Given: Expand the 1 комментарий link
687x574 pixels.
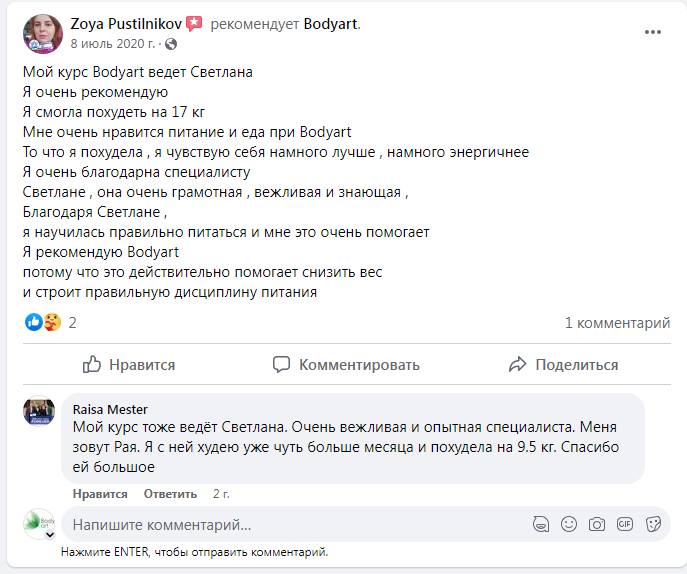Looking at the screenshot, I should pyautogui.click(x=617, y=322).
